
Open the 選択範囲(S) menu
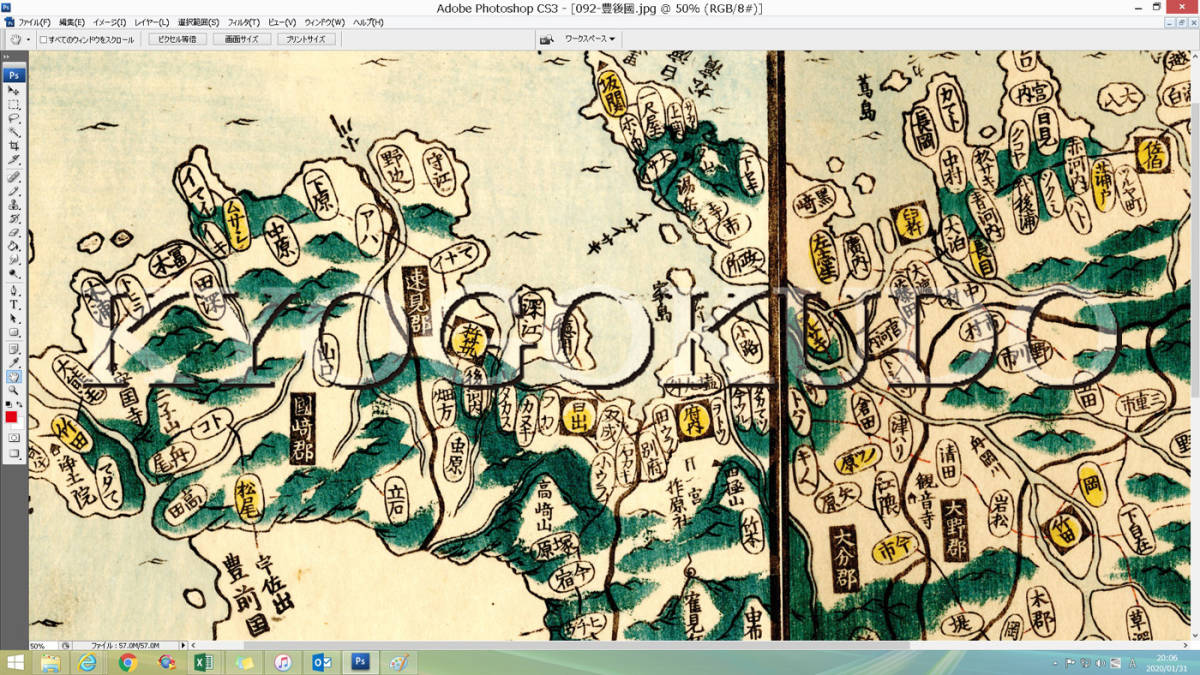[x=199, y=22]
